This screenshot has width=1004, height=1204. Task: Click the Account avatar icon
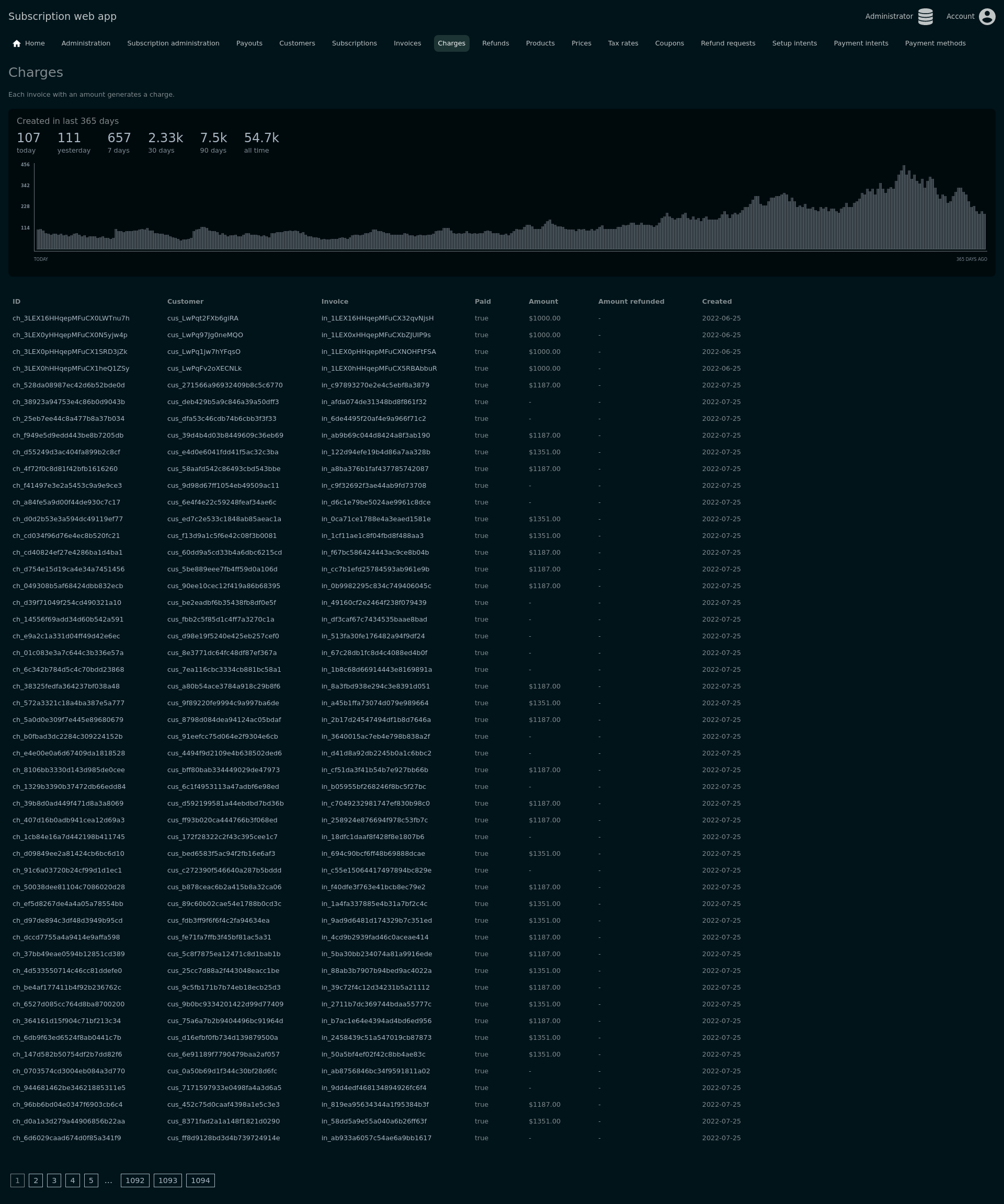point(986,17)
